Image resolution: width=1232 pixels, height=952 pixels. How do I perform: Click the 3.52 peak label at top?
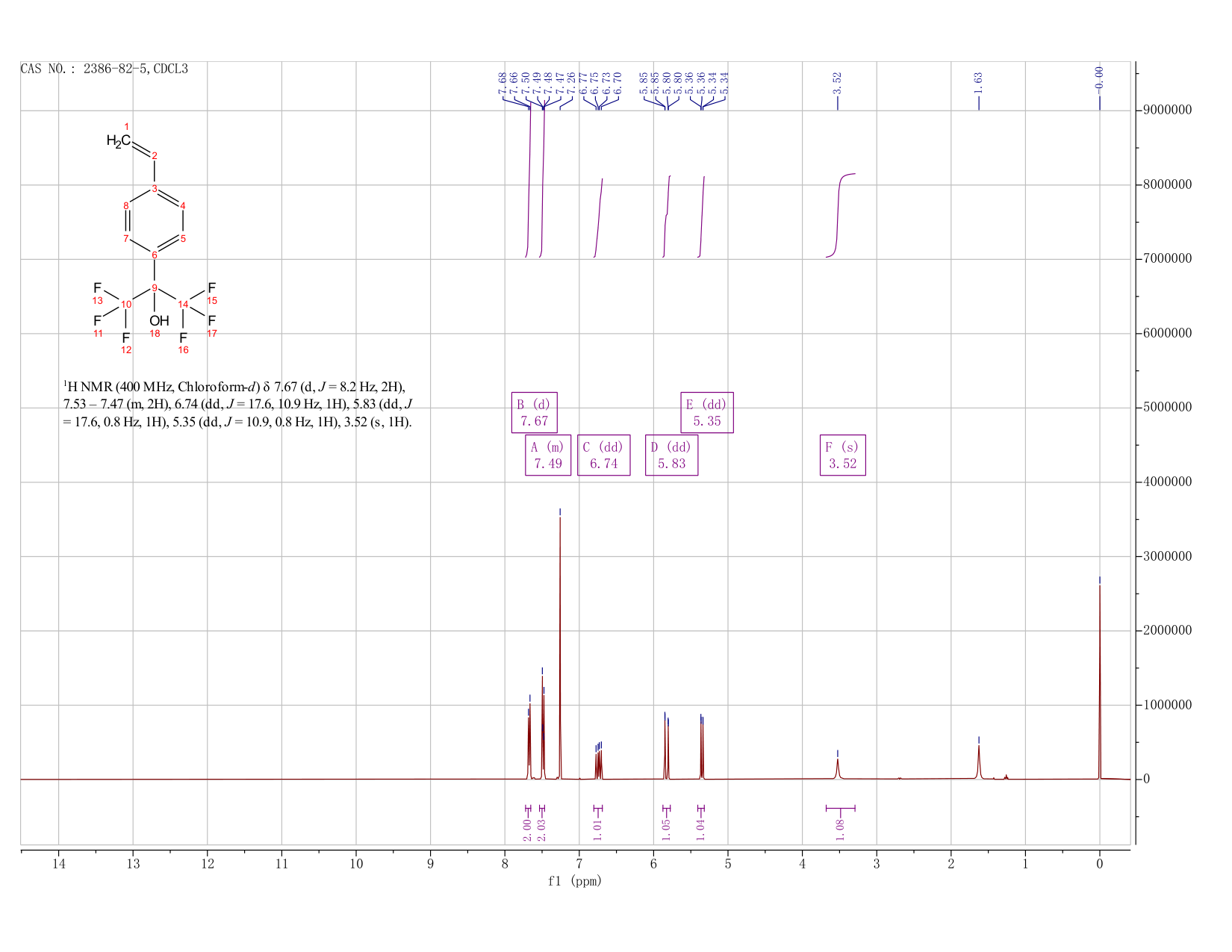837,82
